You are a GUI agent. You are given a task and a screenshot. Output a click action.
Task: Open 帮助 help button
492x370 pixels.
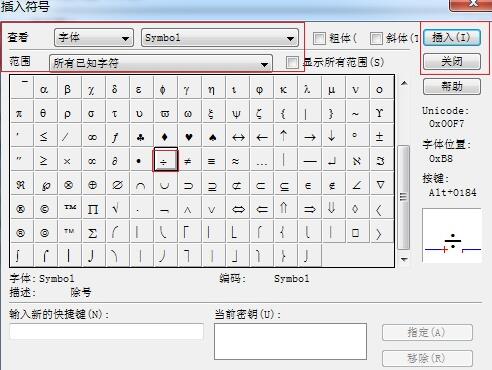point(452,87)
